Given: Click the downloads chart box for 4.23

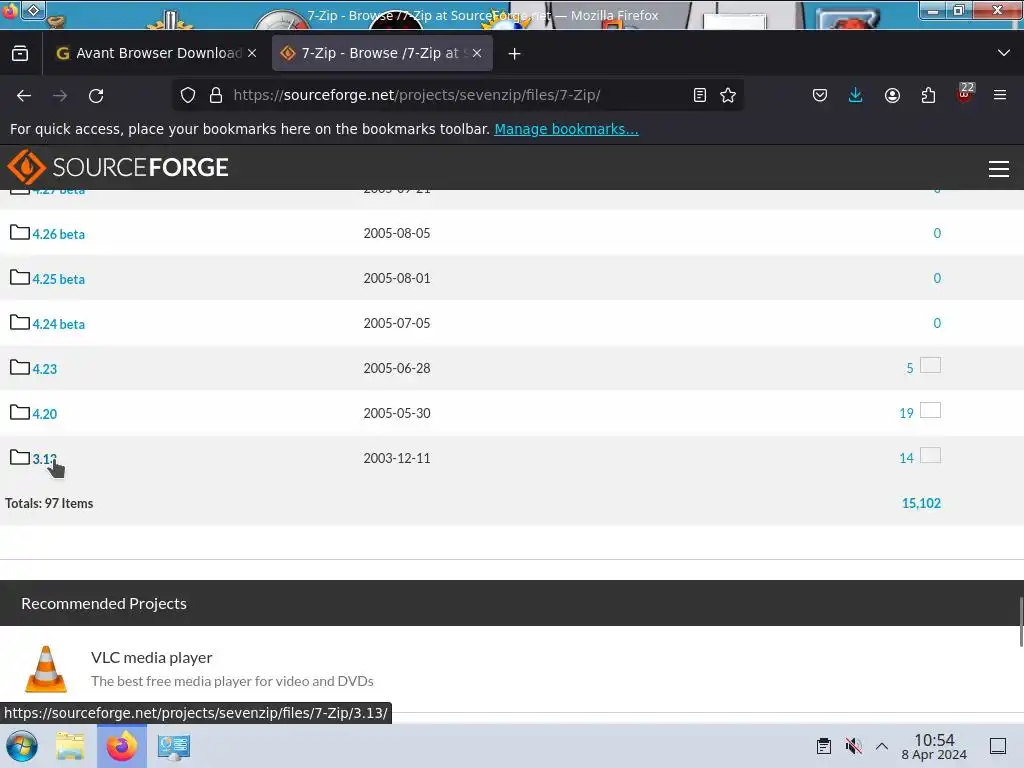Looking at the screenshot, I should [x=931, y=365].
